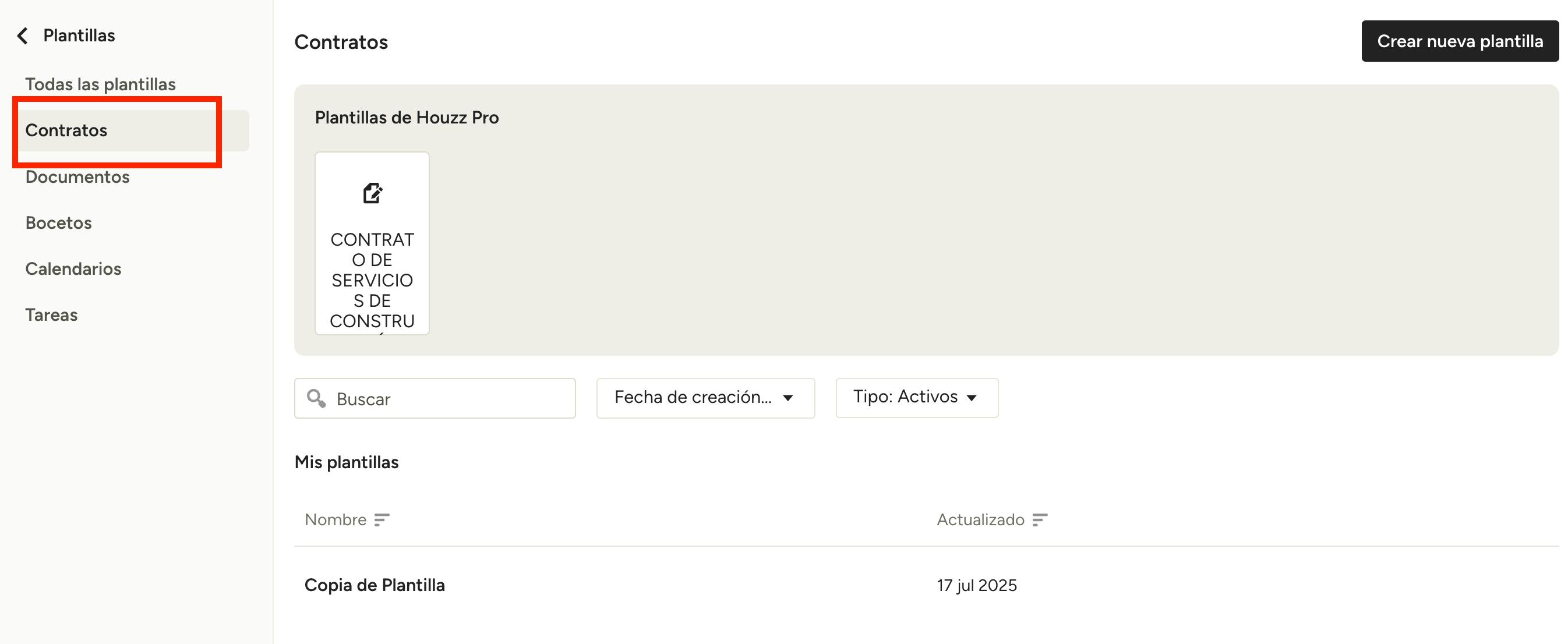Open the Contratos sidebar section
Image resolution: width=1568 pixels, height=644 pixels.
pyautogui.click(x=66, y=130)
